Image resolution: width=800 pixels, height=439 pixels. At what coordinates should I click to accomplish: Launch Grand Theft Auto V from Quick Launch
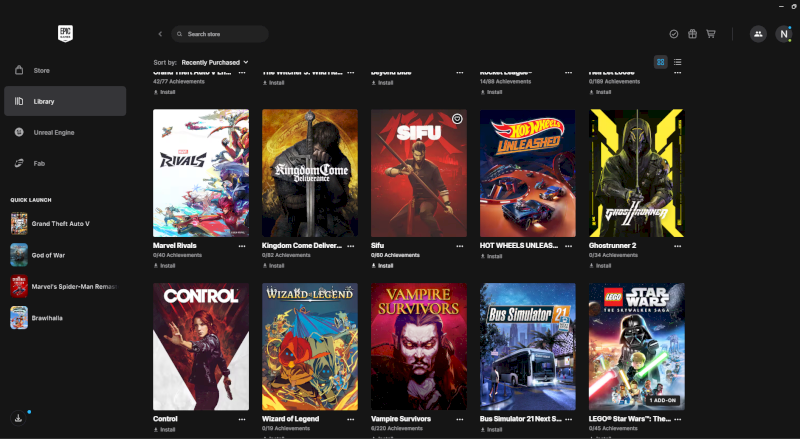[x=60, y=223]
